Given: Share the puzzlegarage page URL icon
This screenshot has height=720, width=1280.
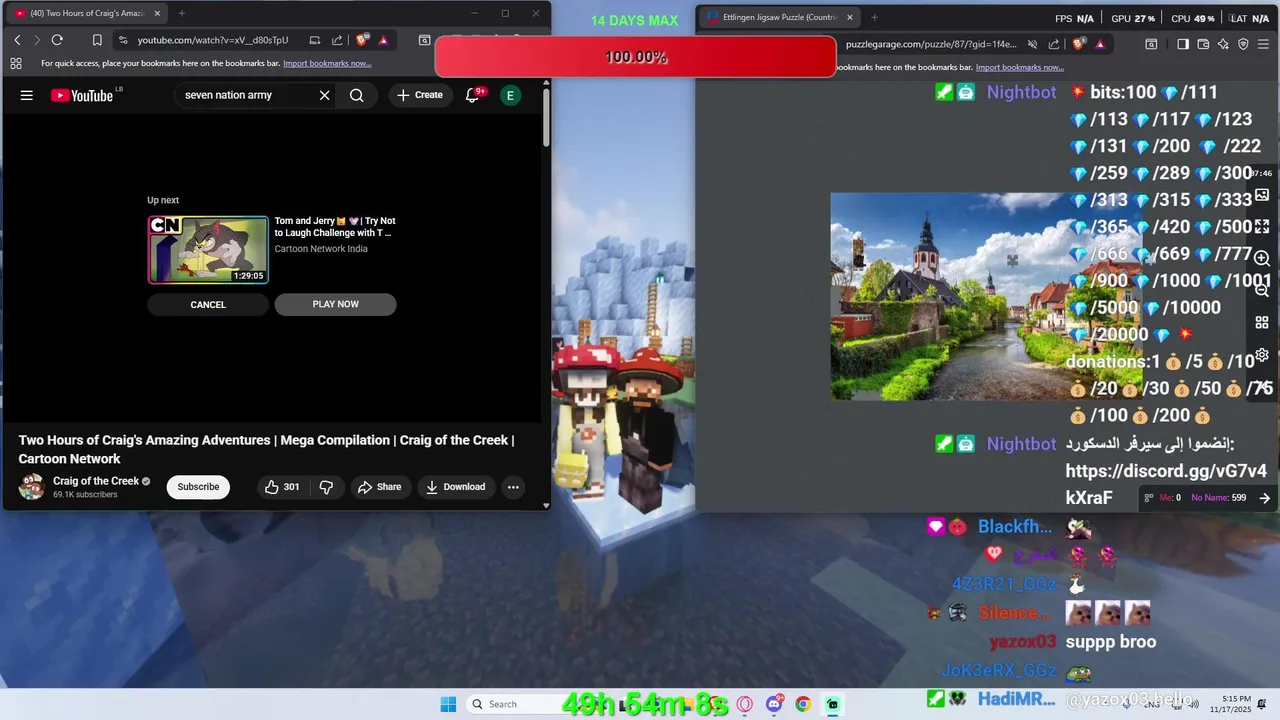Looking at the screenshot, I should 1054,44.
